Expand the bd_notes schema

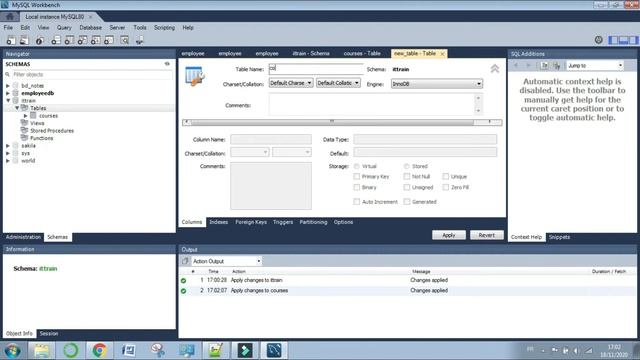(8, 86)
